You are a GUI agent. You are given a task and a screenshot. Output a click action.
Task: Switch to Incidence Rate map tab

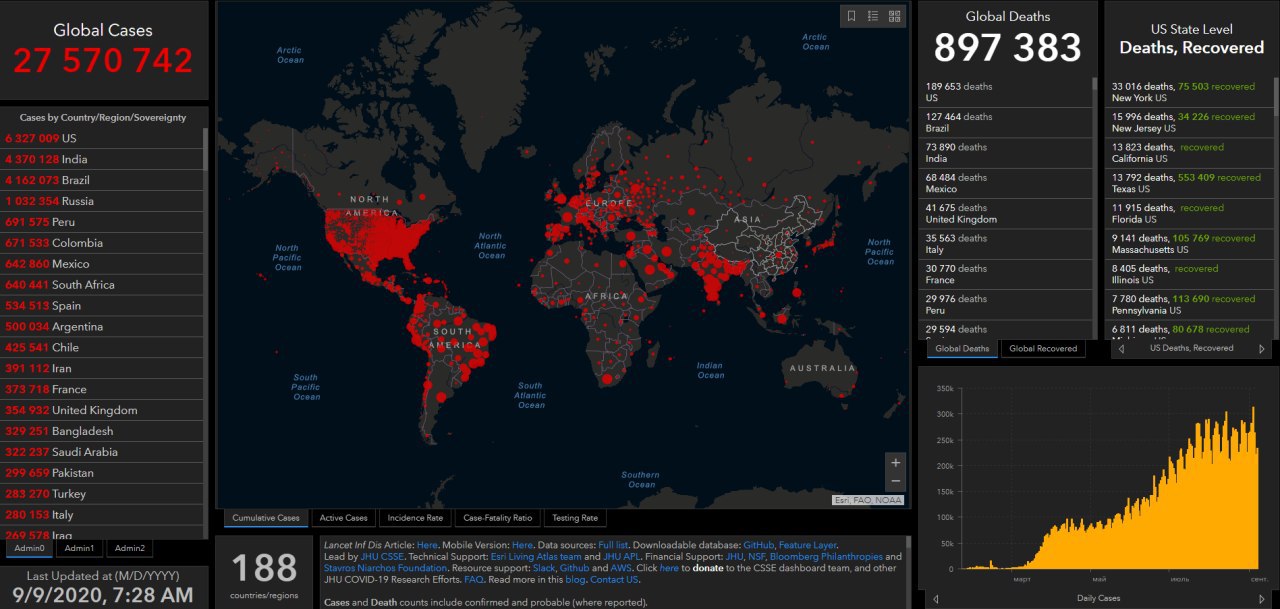pos(415,518)
